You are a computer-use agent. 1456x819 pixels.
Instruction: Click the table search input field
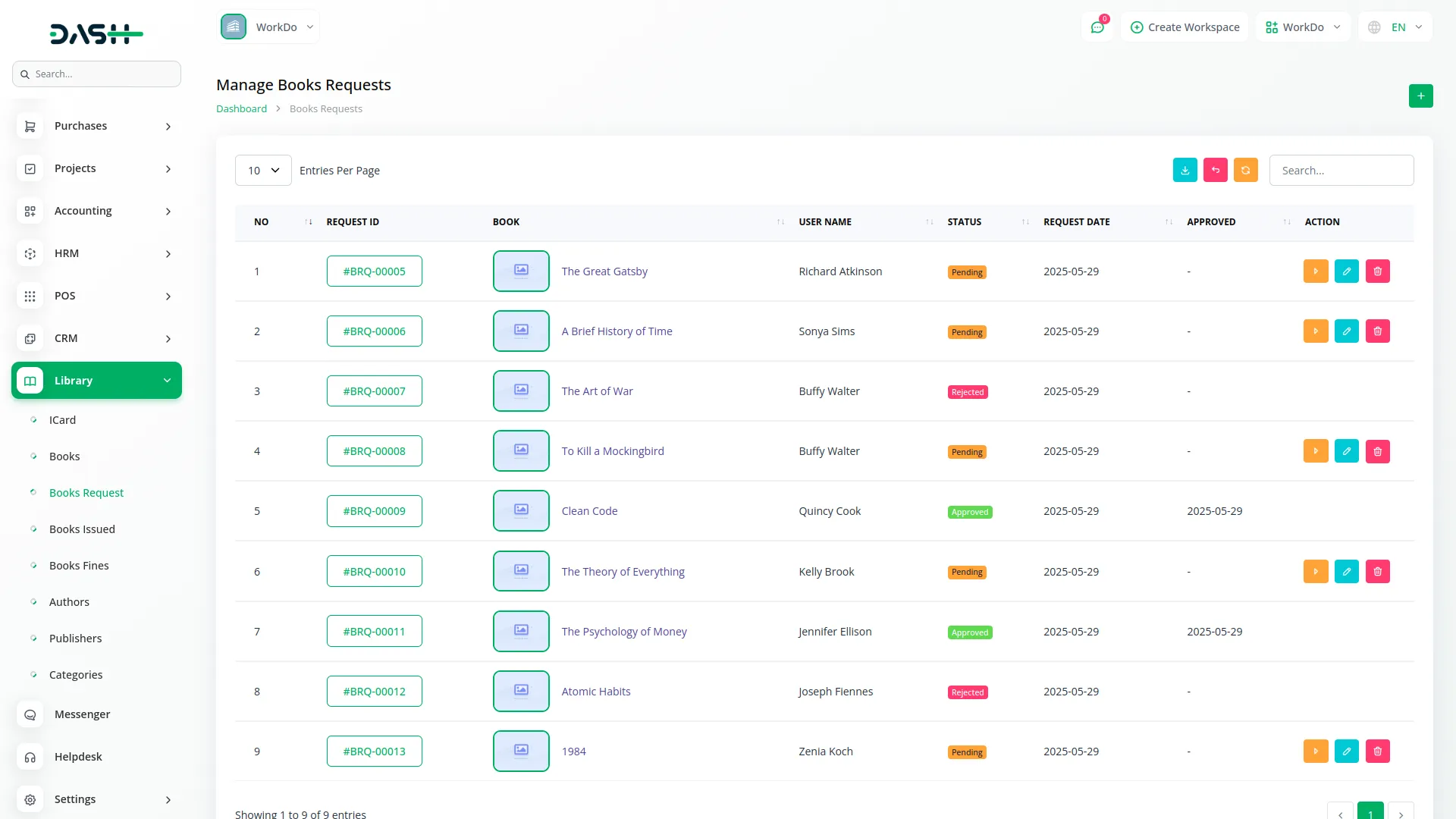point(1341,171)
